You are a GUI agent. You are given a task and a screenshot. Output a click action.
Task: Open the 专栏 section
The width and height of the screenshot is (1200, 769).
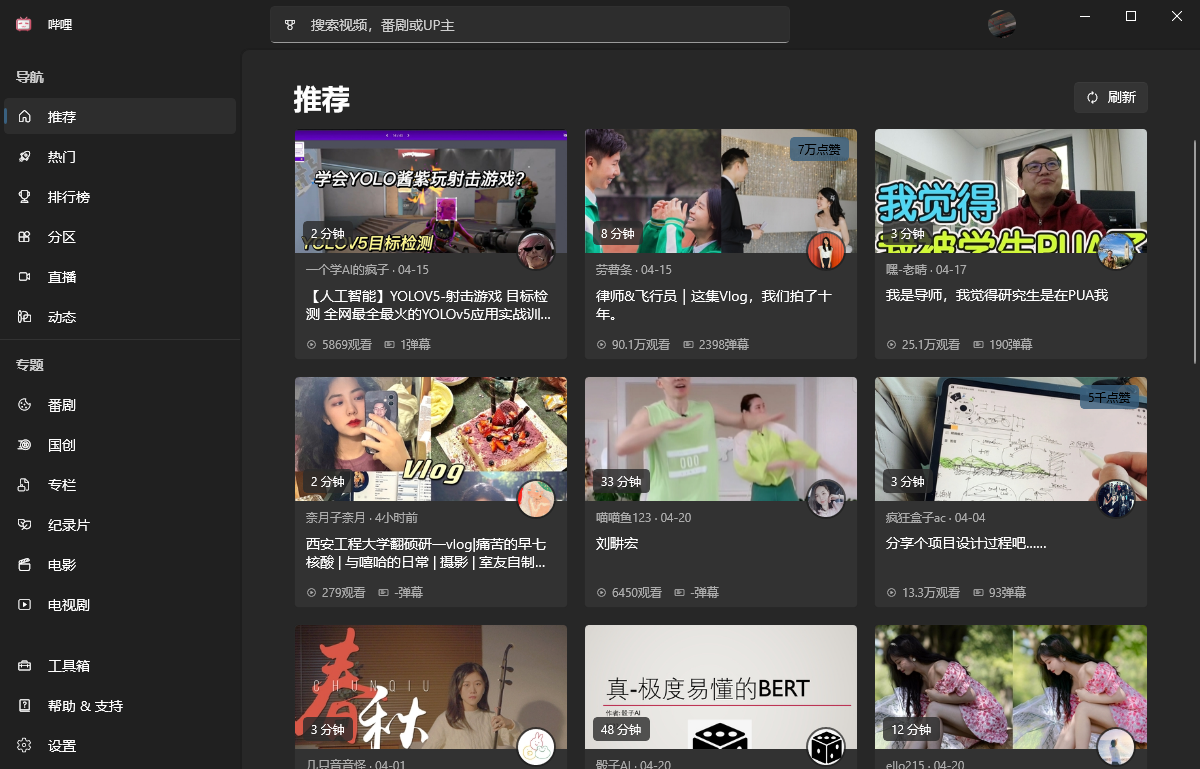120,484
